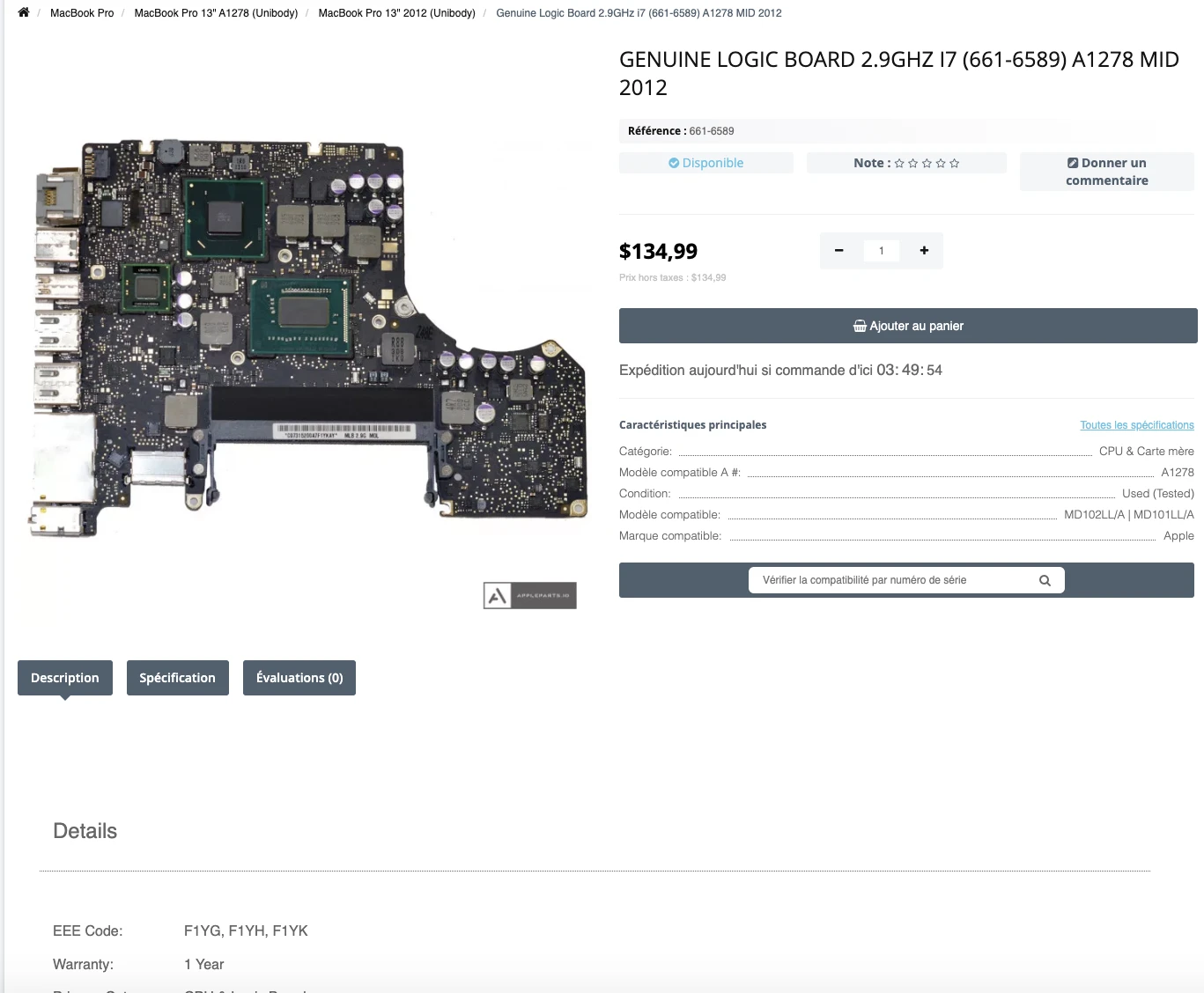Viewport: 1204px width, 993px height.
Task: Click the $134,99 price text
Action: point(658,252)
